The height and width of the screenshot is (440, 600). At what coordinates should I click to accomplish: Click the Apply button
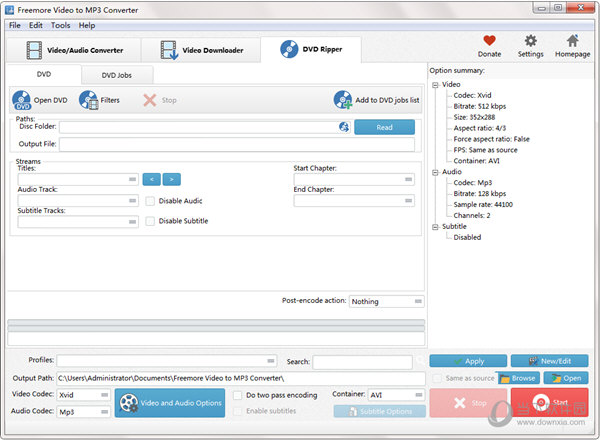click(468, 361)
